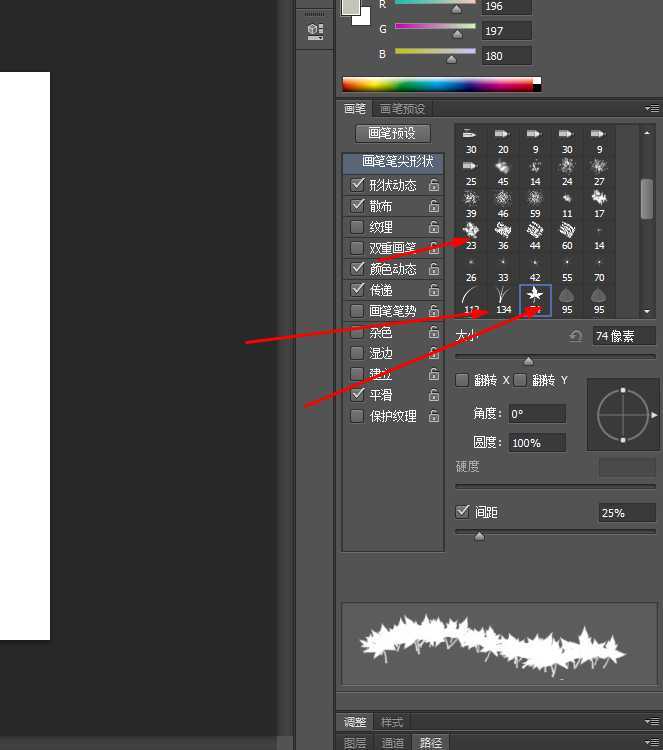
Task: Click the reset brush size icon
Action: point(576,336)
